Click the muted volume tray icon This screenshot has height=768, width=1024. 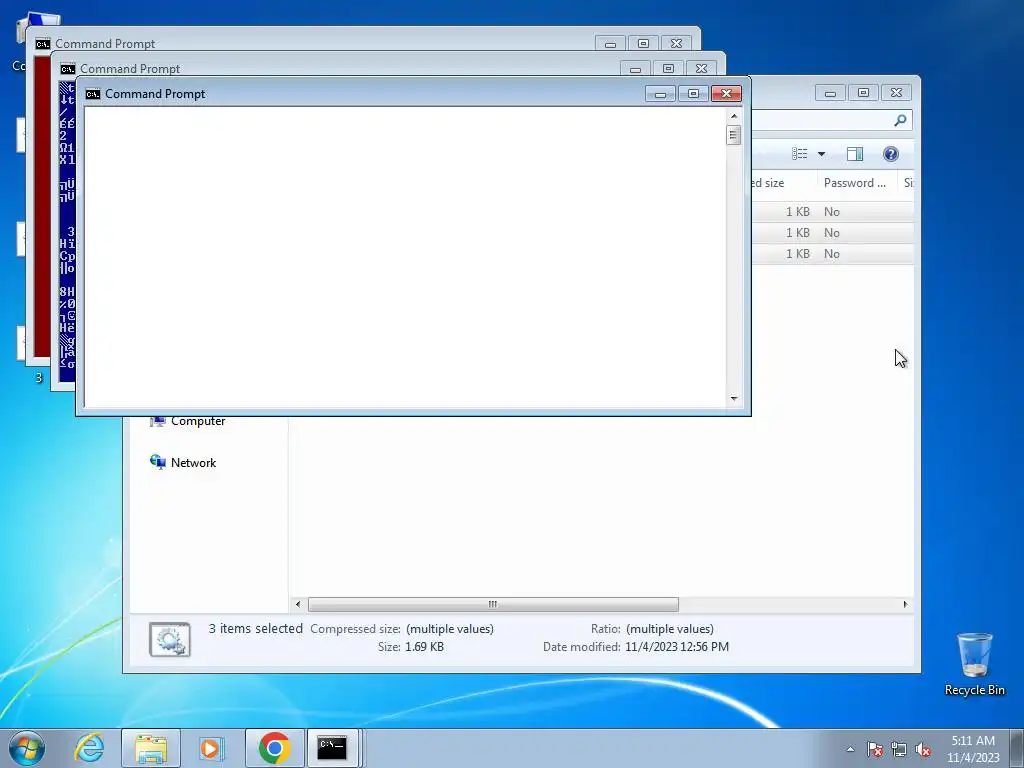[x=923, y=749]
